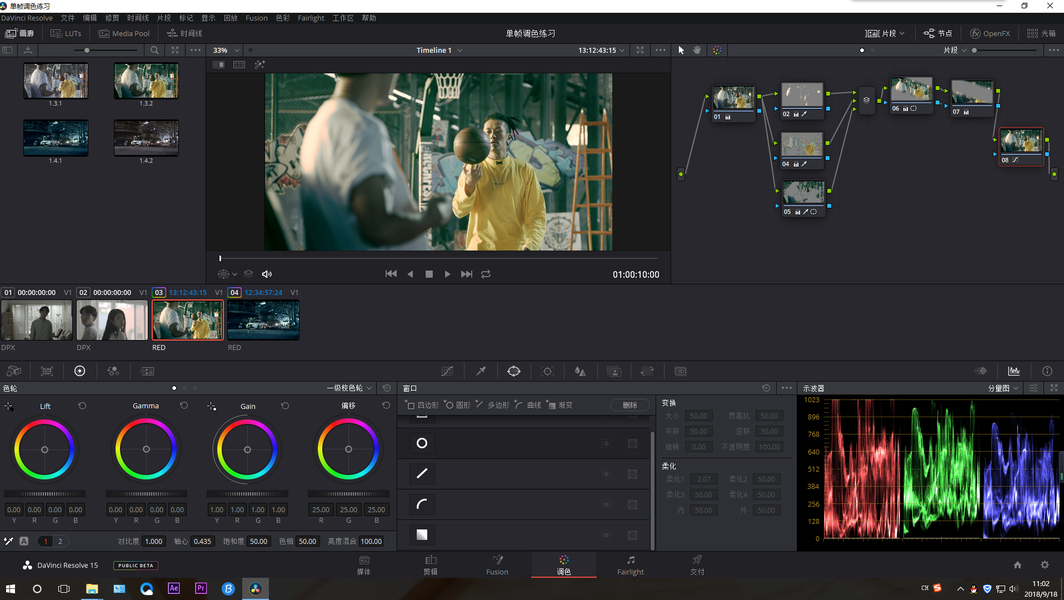Open the Qualifier eyedropper palette
The width and height of the screenshot is (1064, 600).
[x=480, y=371]
